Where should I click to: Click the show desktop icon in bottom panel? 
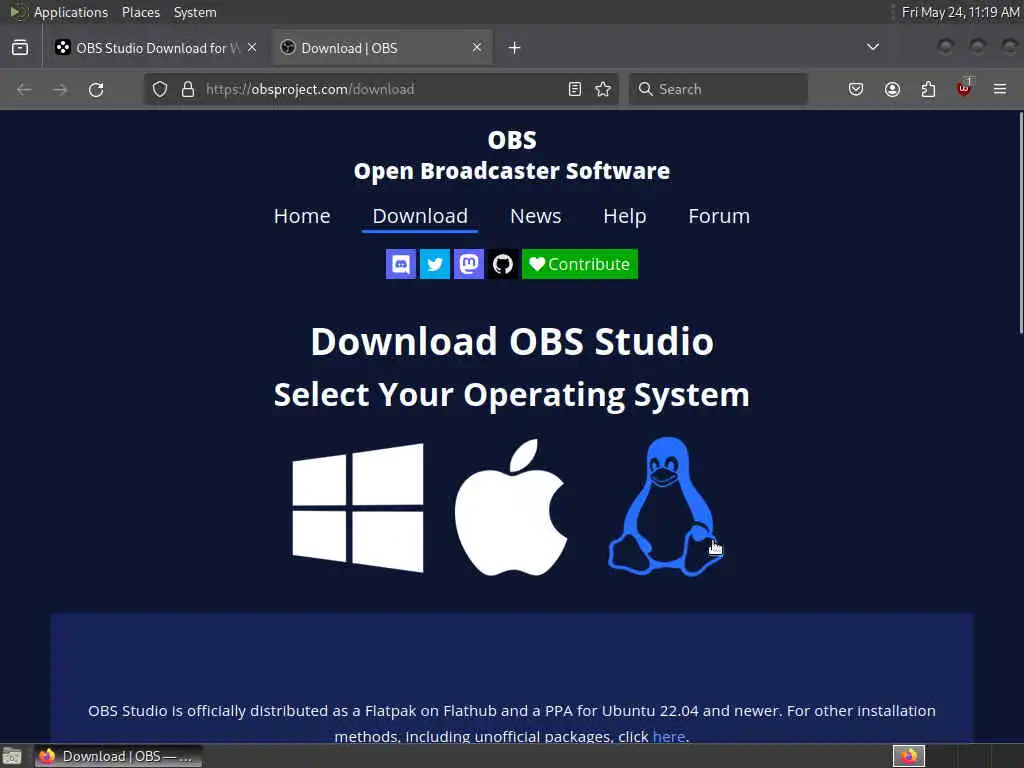(12, 756)
